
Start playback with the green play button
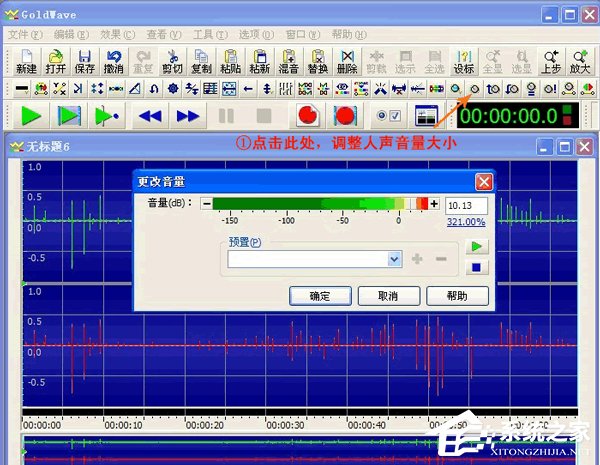tap(31, 116)
